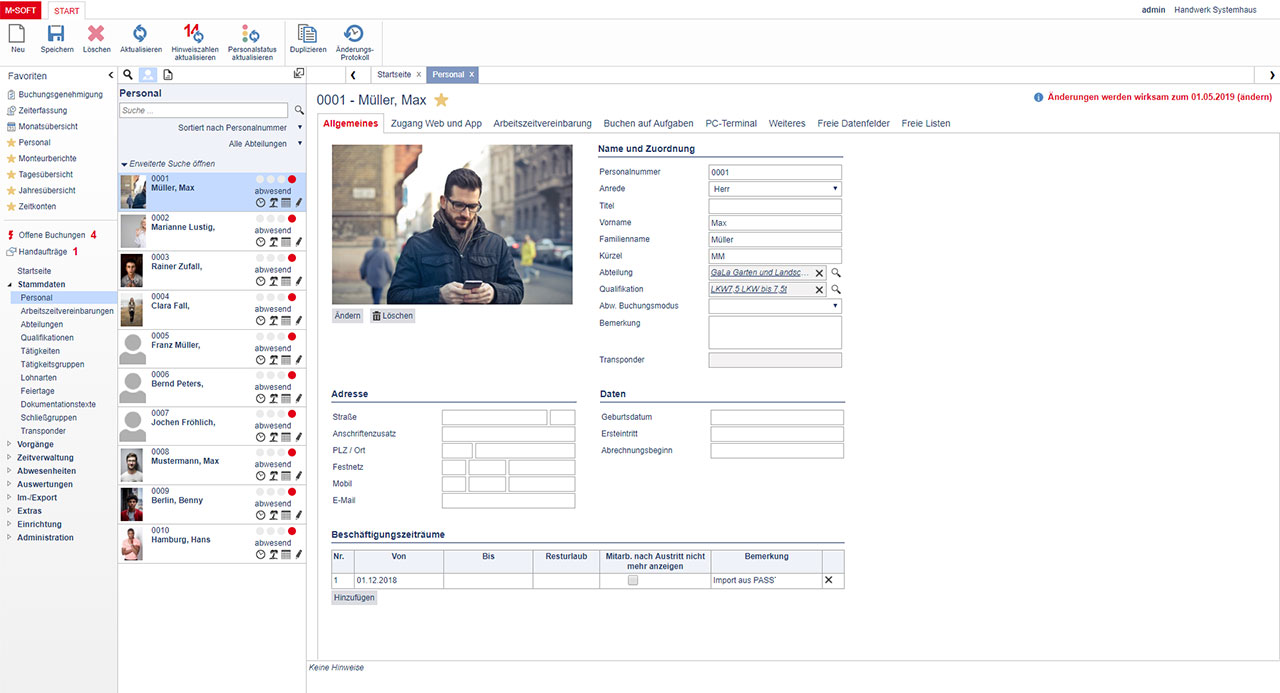Click the magnifier icon above the Personal list
The image size is (1280, 693).
[x=127, y=75]
